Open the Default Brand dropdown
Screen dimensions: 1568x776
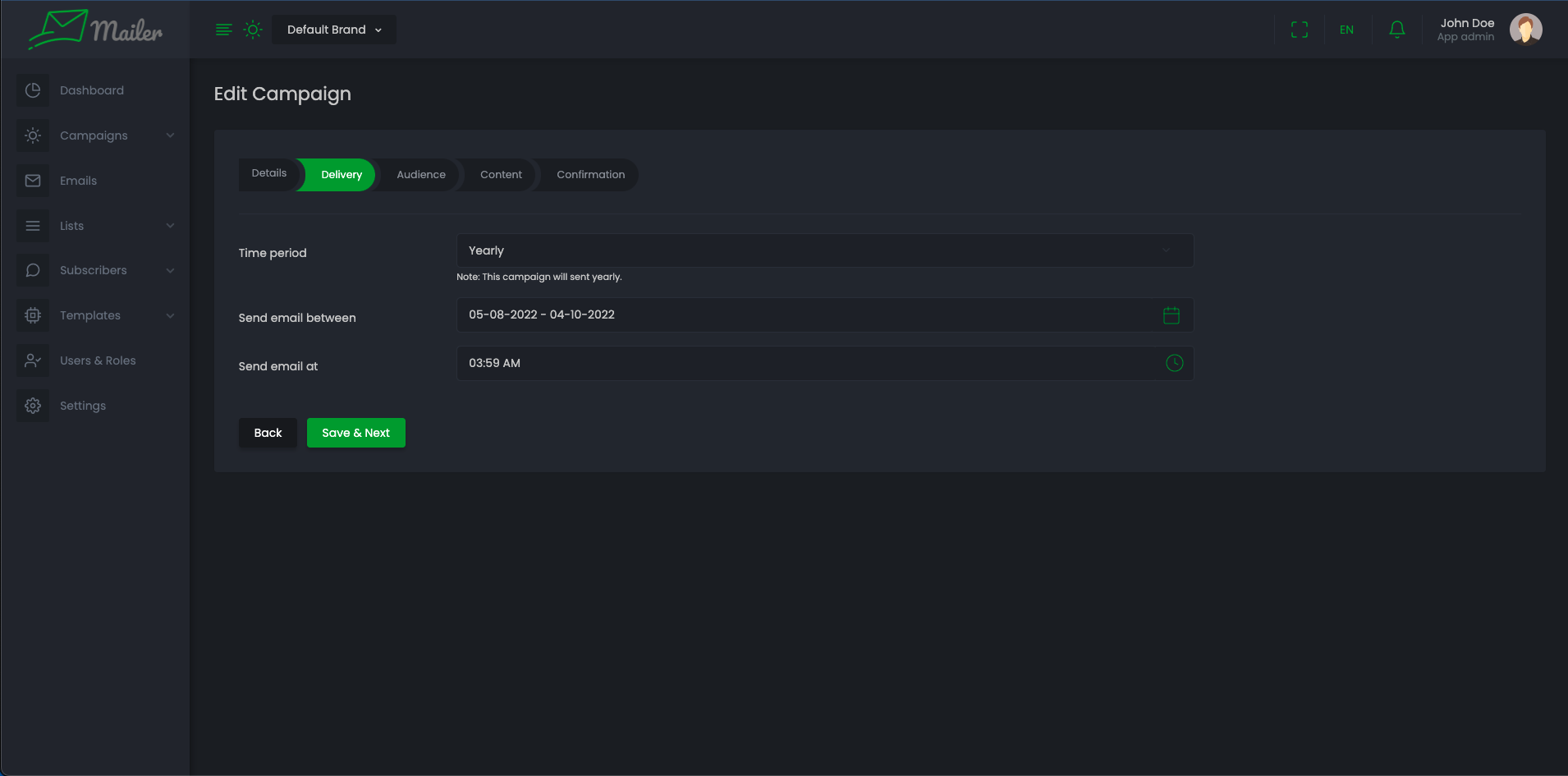(x=334, y=30)
